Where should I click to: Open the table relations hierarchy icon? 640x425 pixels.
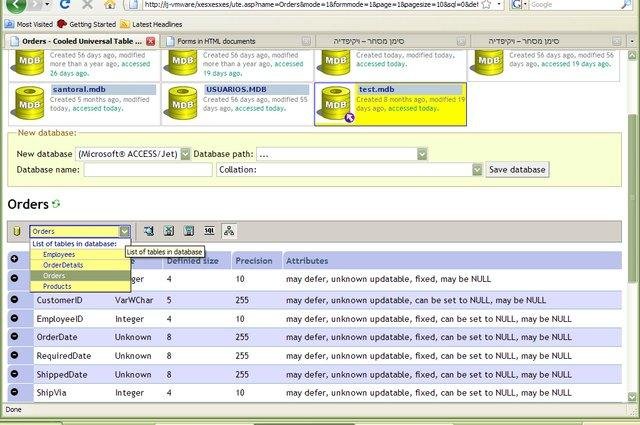click(x=229, y=231)
